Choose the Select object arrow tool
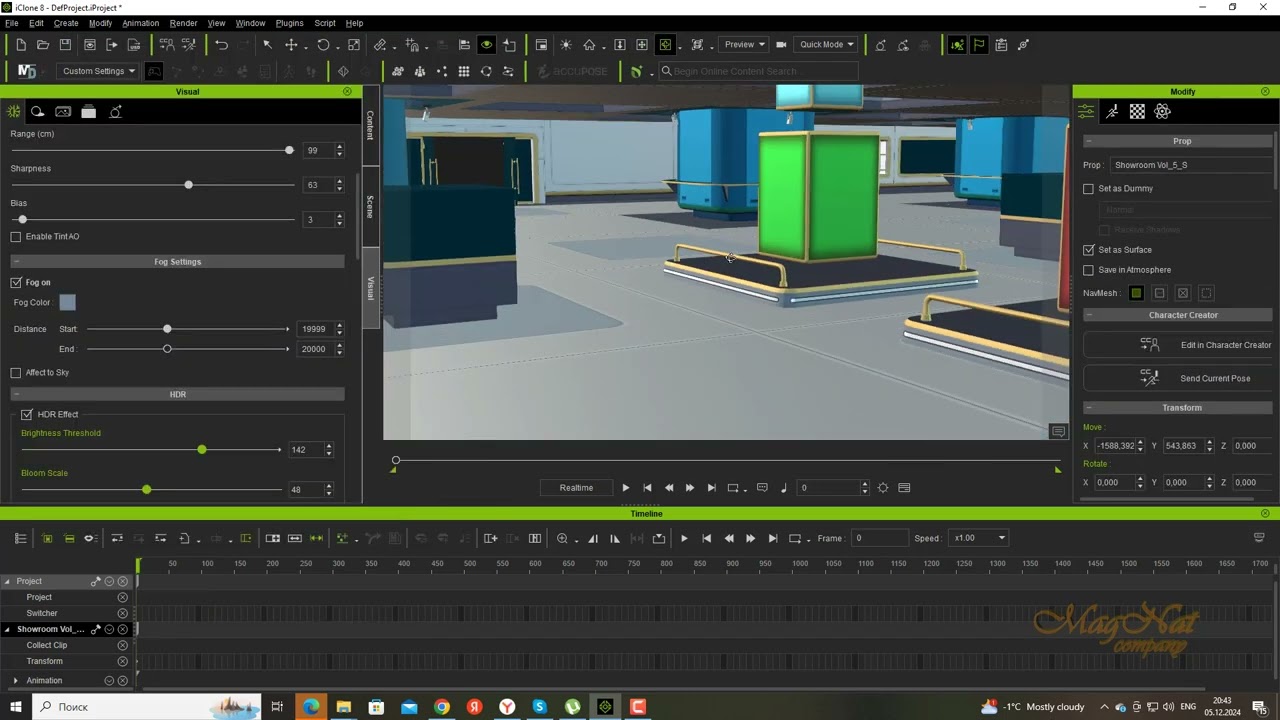Viewport: 1280px width, 720px height. click(x=267, y=45)
